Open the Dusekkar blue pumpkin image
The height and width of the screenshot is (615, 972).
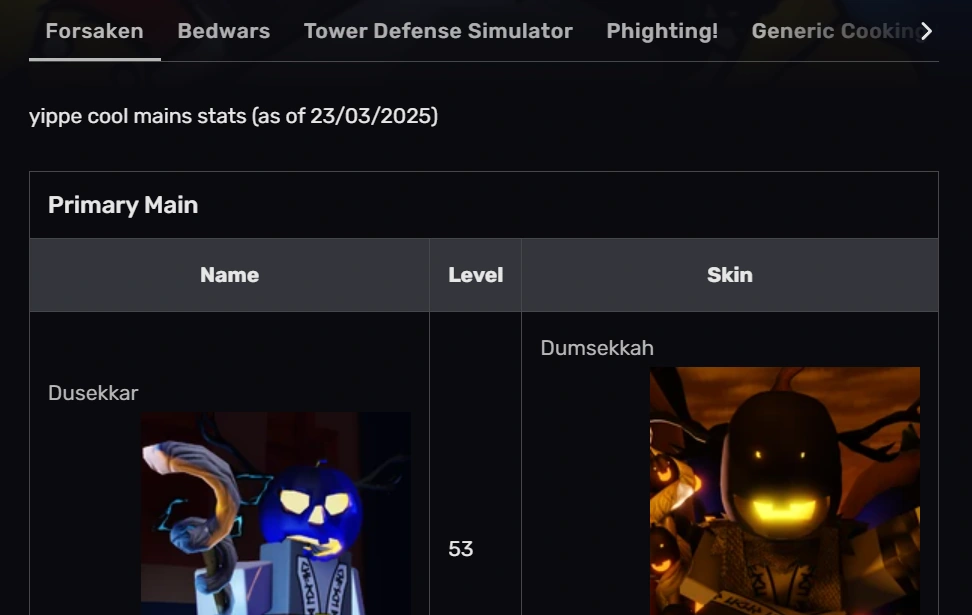(x=276, y=513)
